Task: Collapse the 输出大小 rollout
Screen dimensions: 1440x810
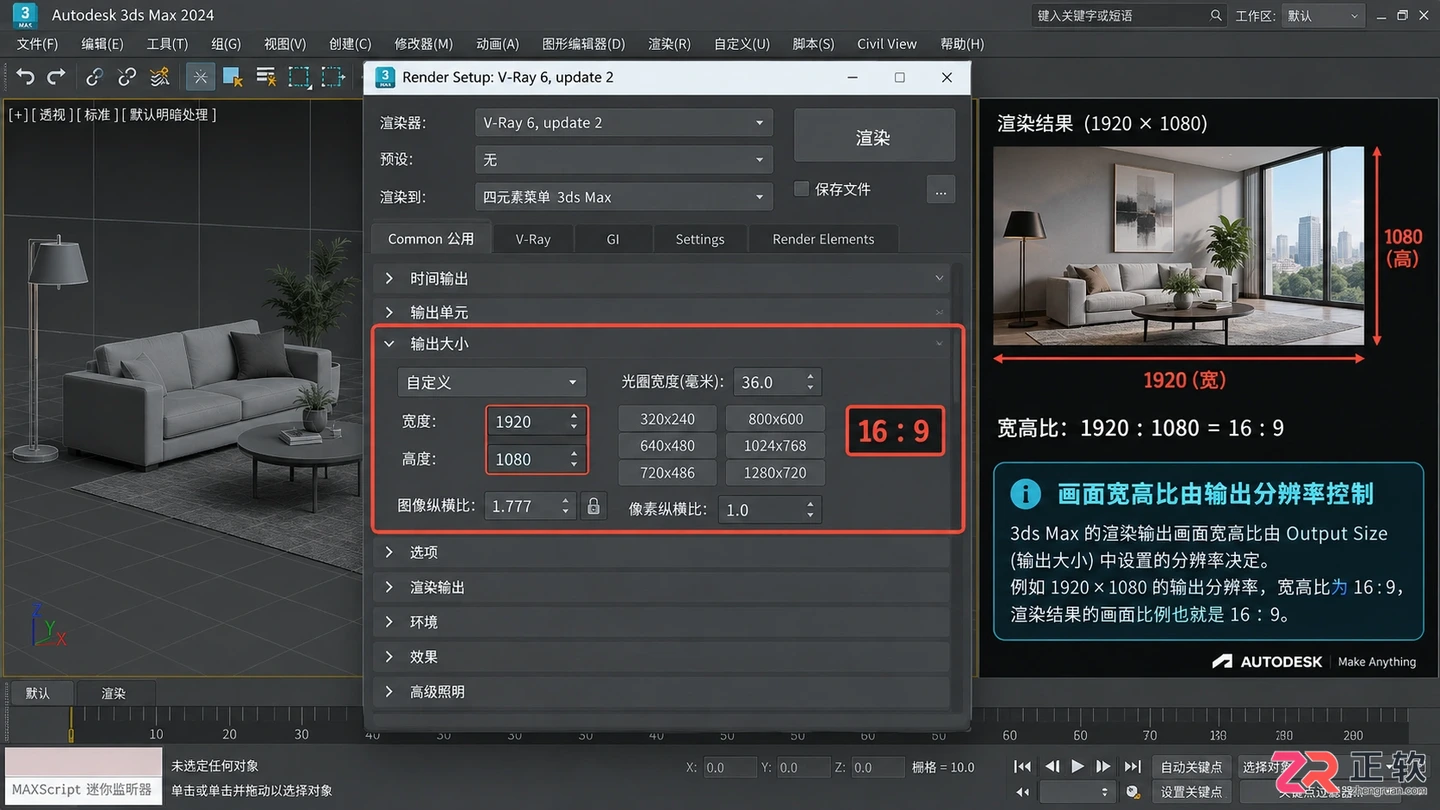Action: (x=661, y=344)
